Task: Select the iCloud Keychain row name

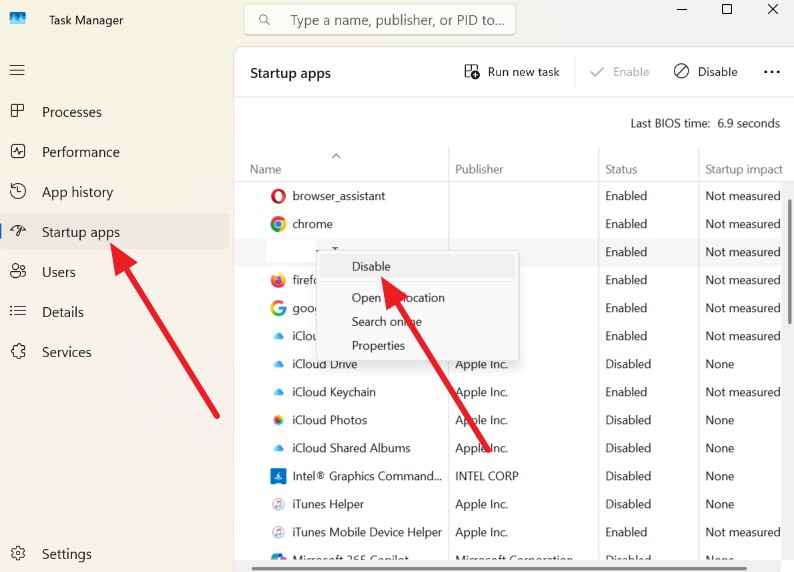Action: tap(334, 392)
